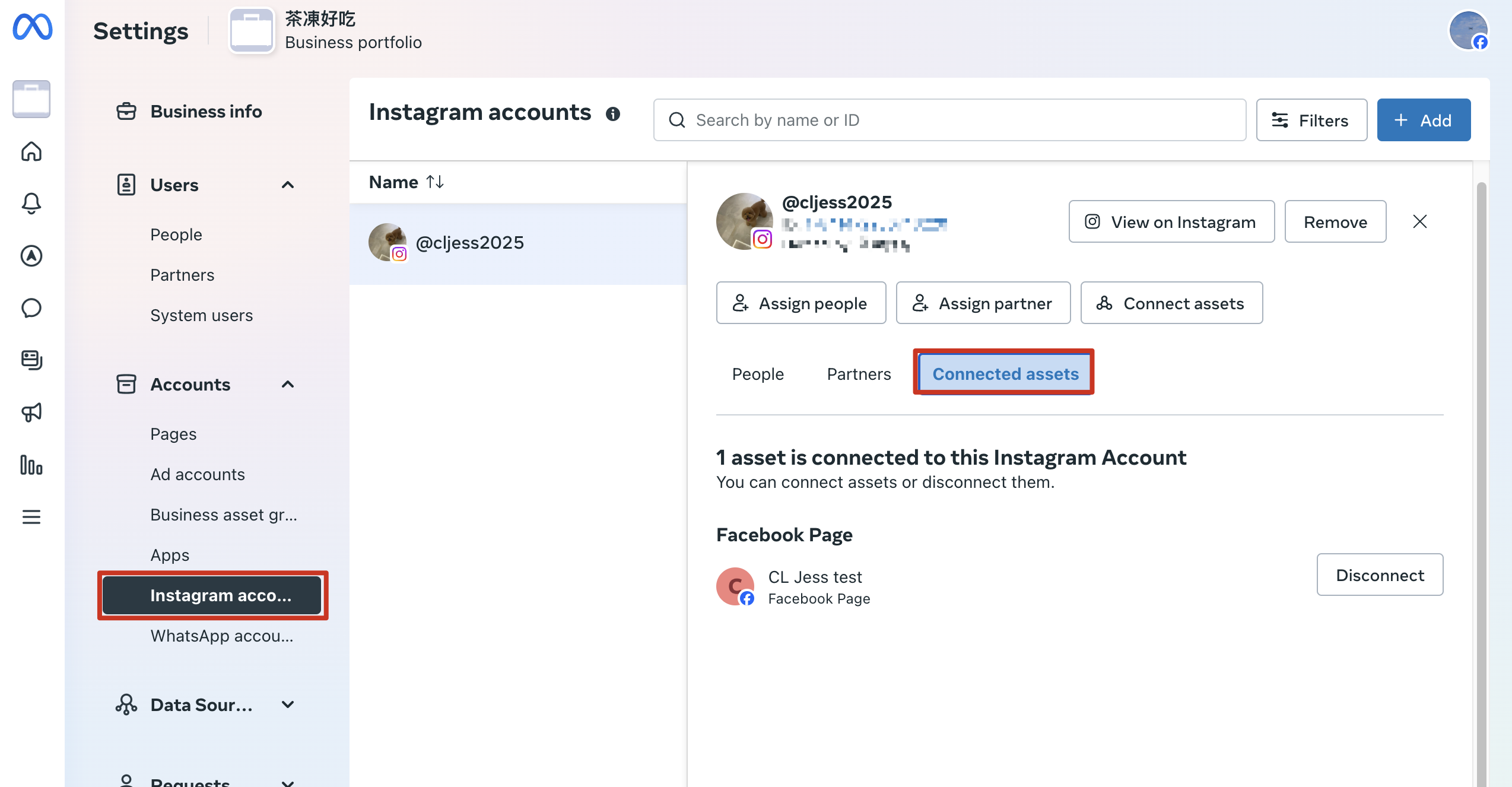
Task: Click the Users section heading
Action: [x=174, y=185]
